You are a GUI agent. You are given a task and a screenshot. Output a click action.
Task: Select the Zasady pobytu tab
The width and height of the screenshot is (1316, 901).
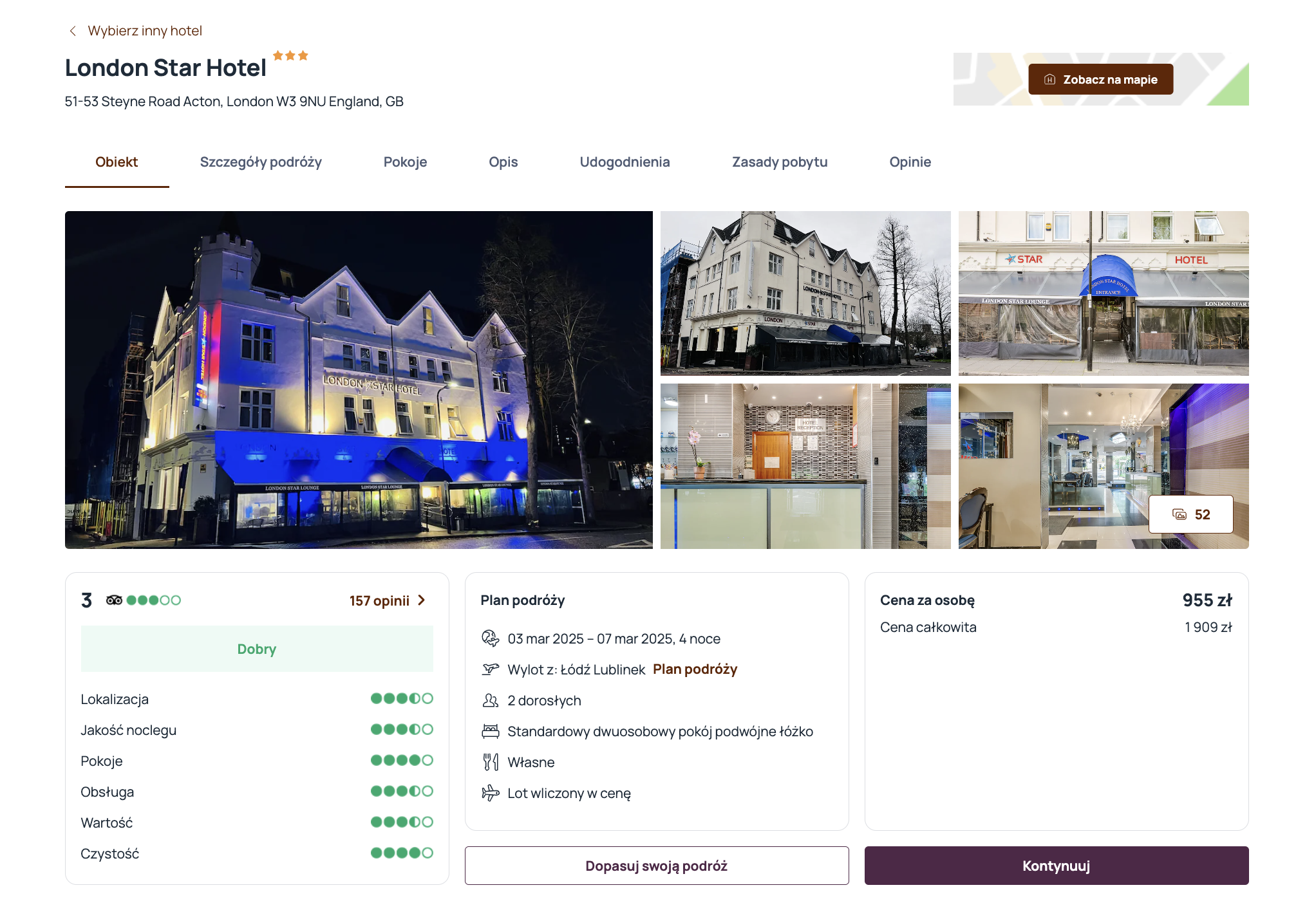(x=780, y=162)
